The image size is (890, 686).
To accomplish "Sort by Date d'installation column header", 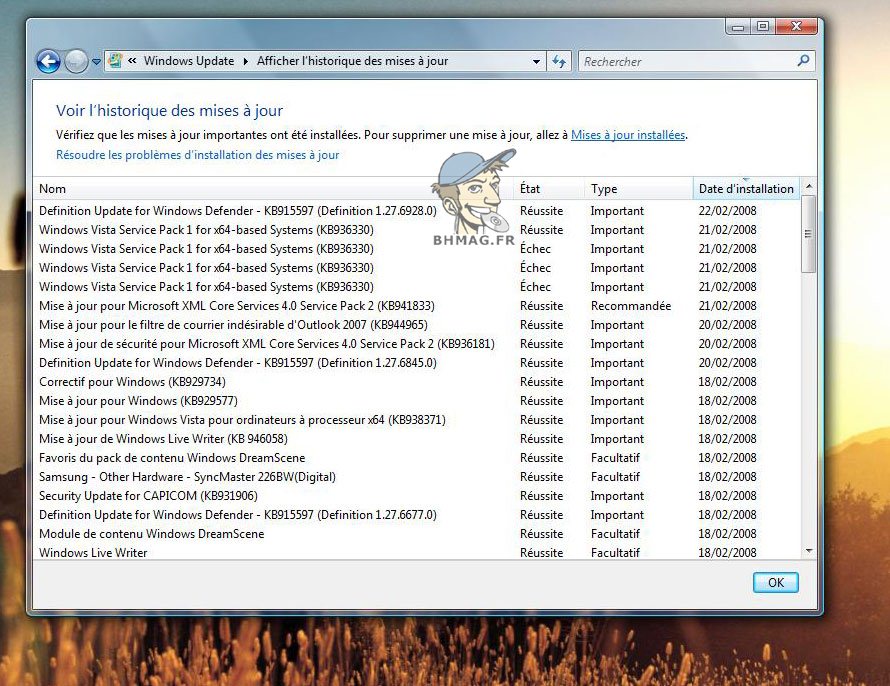I will pyautogui.click(x=746, y=189).
